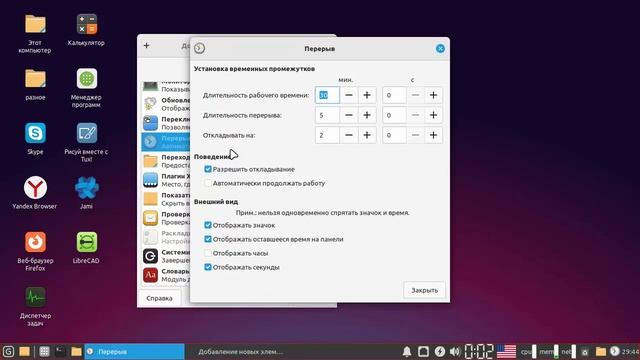Click the volume speaker tray icon

pyautogui.click(x=454, y=351)
